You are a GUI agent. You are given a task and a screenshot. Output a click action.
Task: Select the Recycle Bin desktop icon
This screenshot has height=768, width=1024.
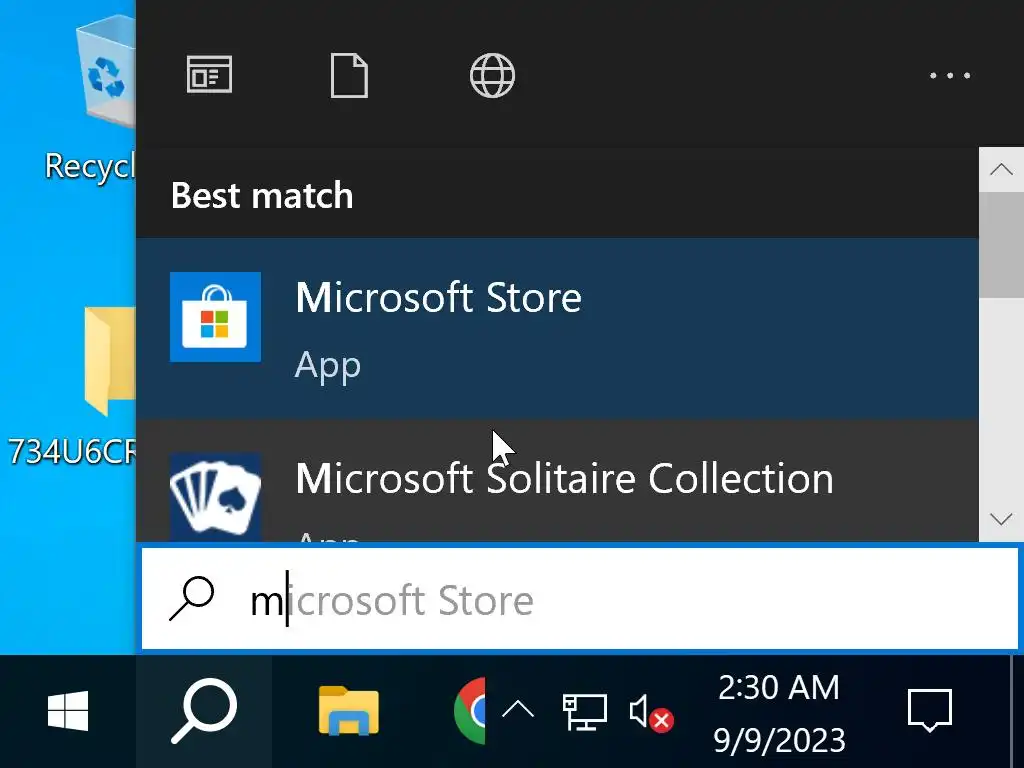[x=90, y=98]
